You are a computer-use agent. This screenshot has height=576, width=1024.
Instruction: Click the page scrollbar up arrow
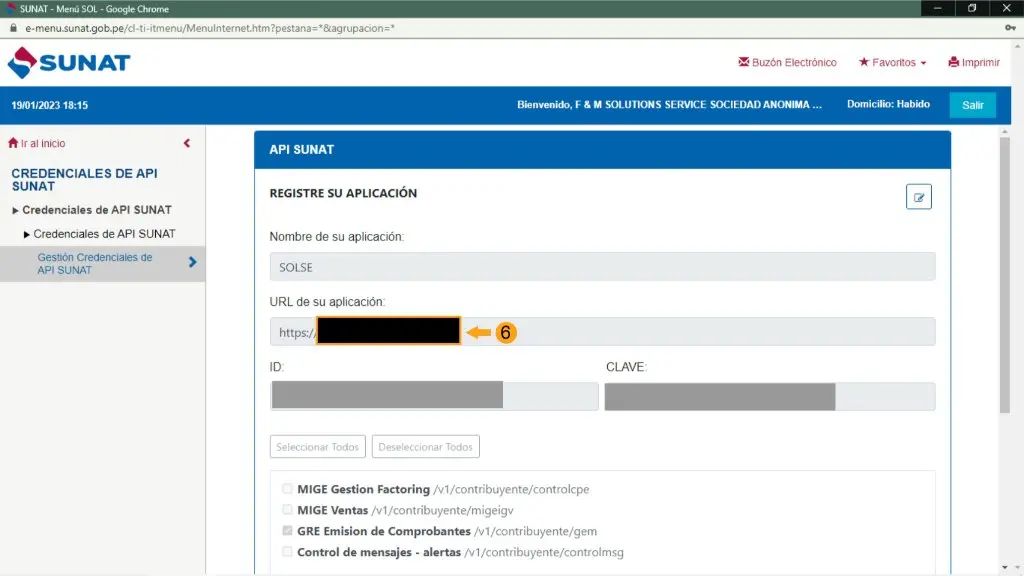click(x=1017, y=46)
